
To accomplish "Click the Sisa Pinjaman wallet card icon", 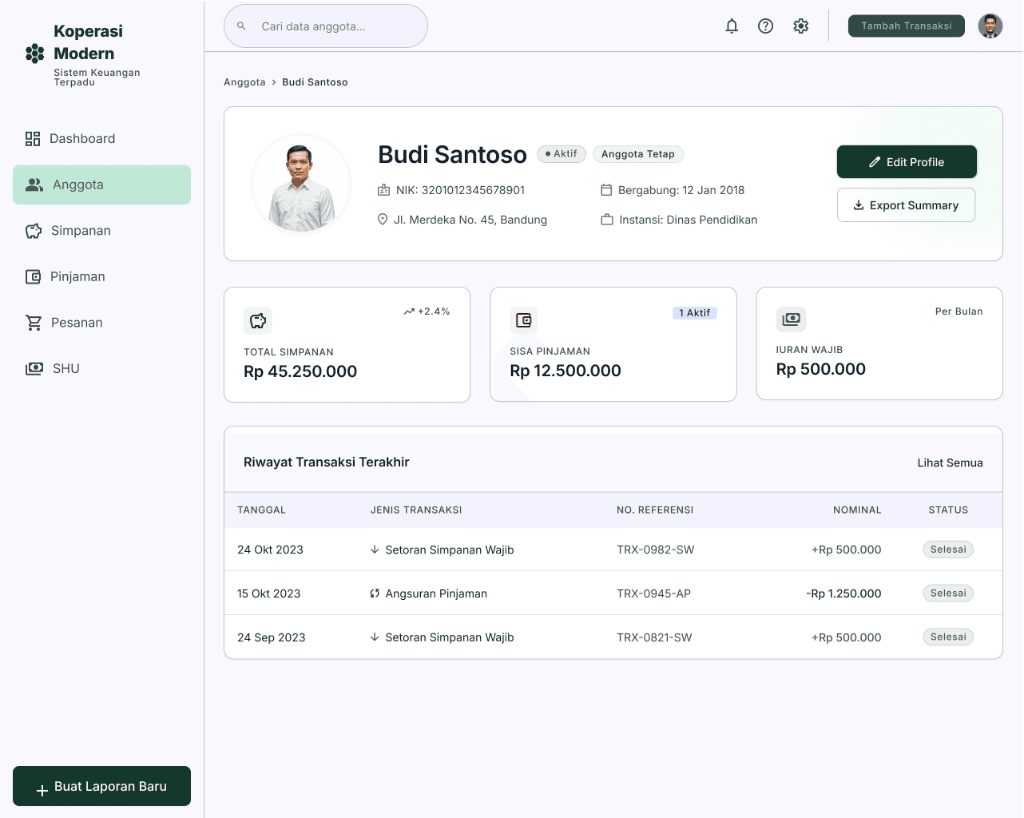I will click(524, 320).
